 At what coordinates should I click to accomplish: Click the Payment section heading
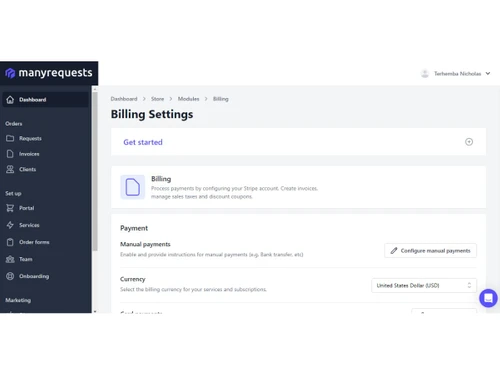coord(134,228)
